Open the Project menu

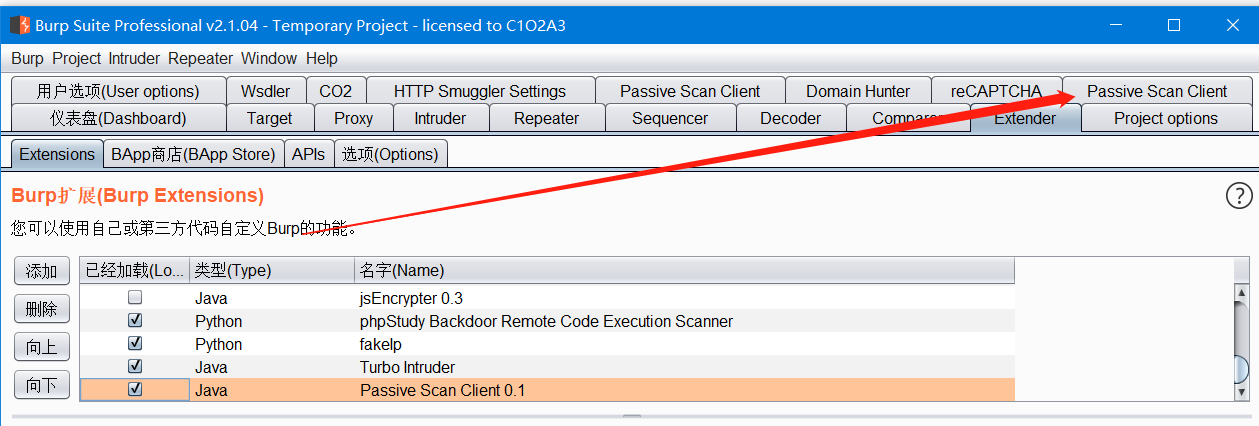[77, 58]
